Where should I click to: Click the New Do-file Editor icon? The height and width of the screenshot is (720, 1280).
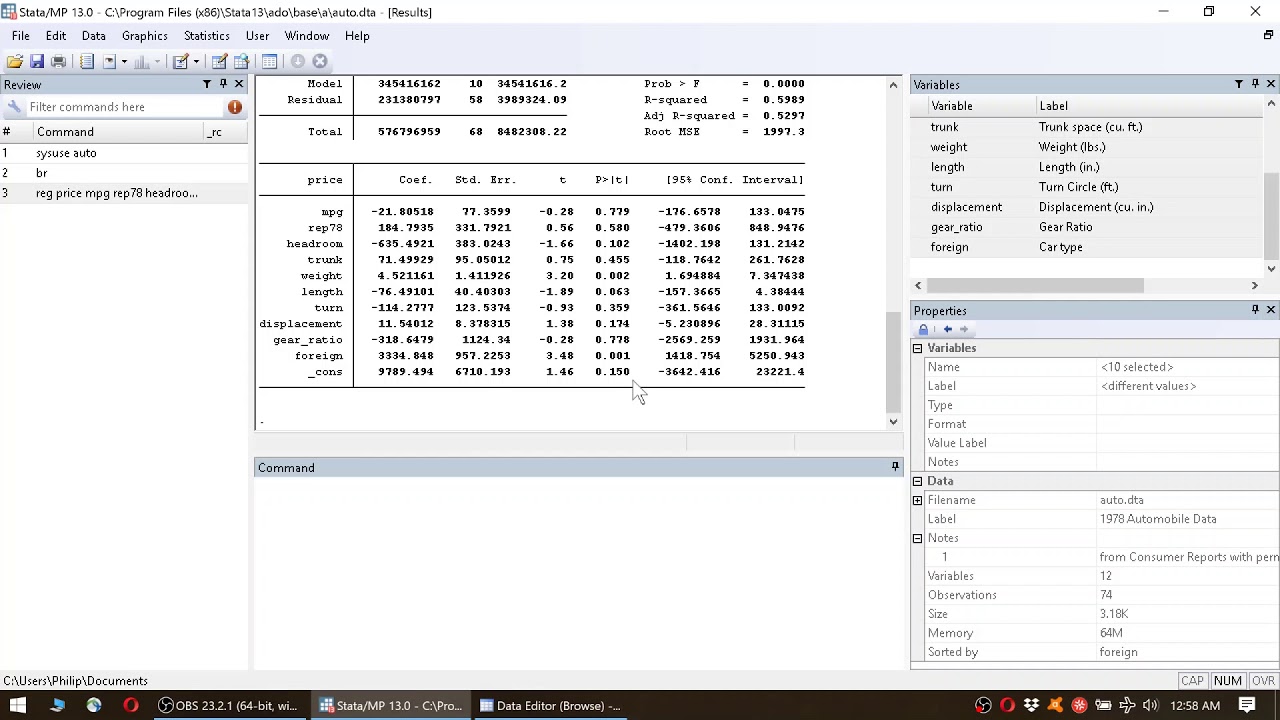181,61
